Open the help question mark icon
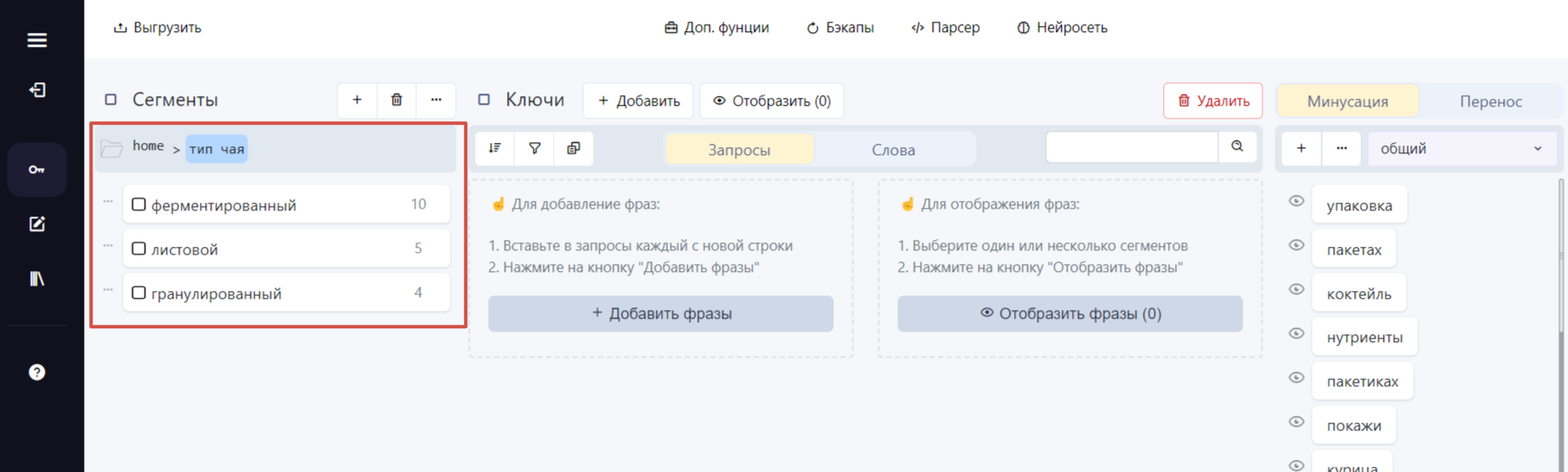Viewport: 1568px width, 472px height. coord(36,372)
